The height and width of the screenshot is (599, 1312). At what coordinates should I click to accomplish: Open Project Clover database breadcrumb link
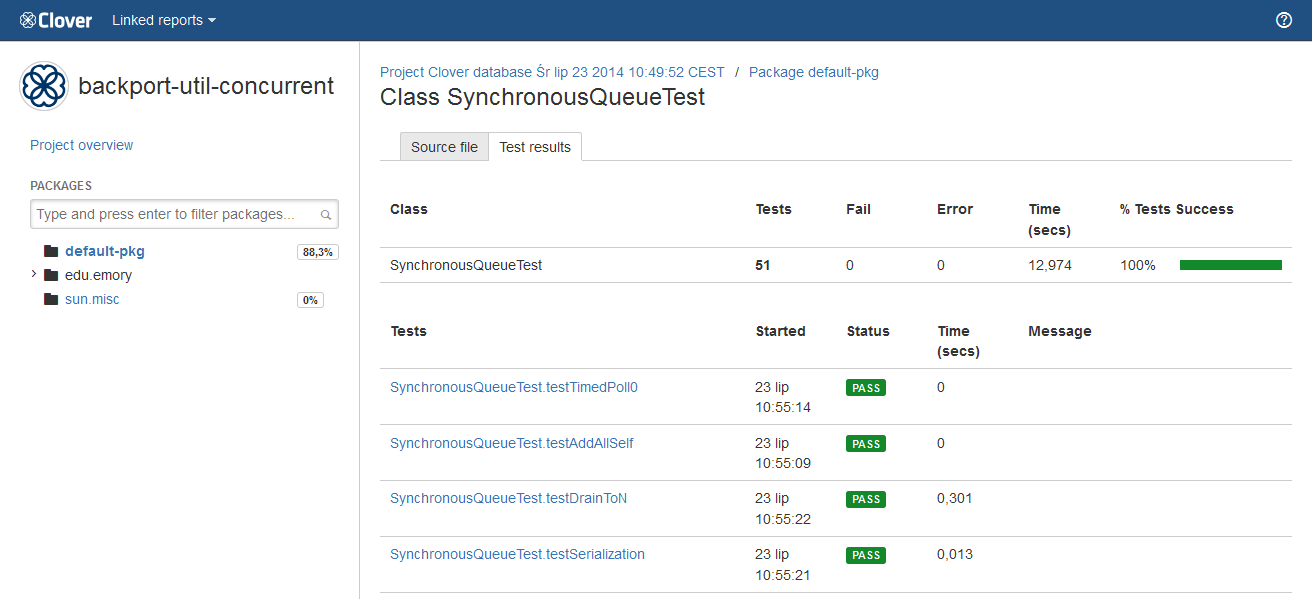tap(552, 72)
